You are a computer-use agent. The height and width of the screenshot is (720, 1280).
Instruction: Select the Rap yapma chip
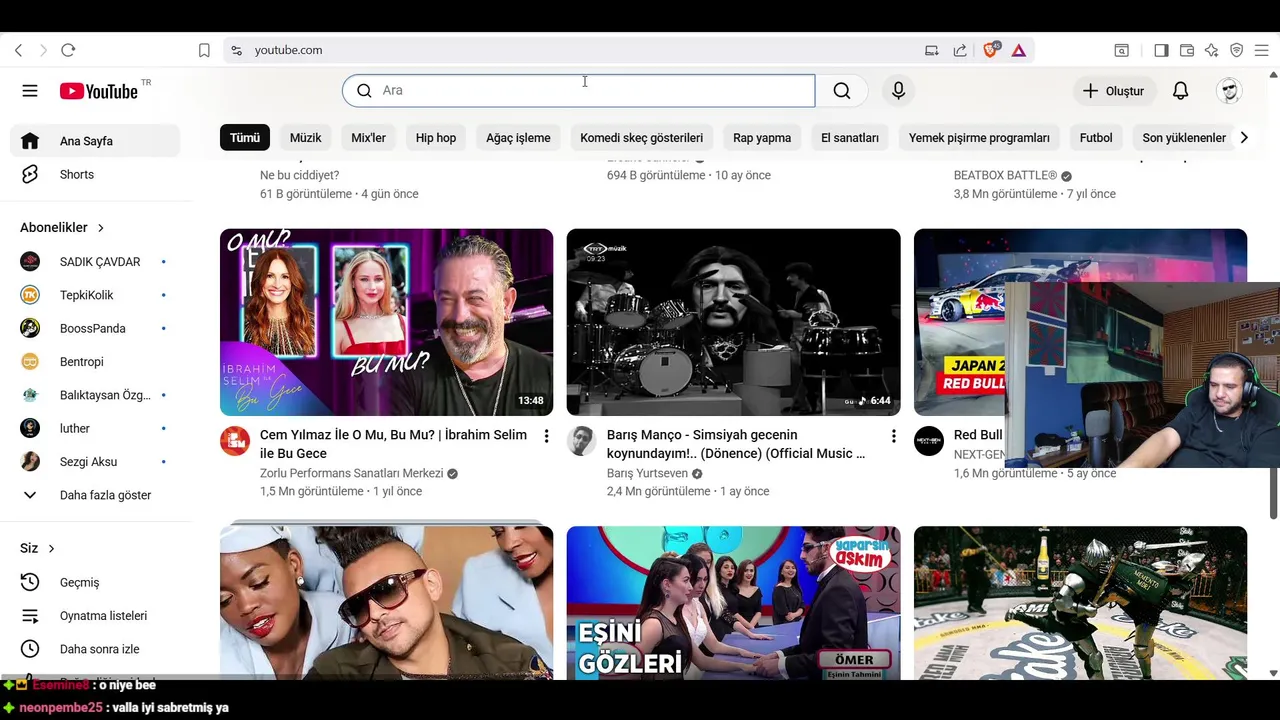pos(762,138)
